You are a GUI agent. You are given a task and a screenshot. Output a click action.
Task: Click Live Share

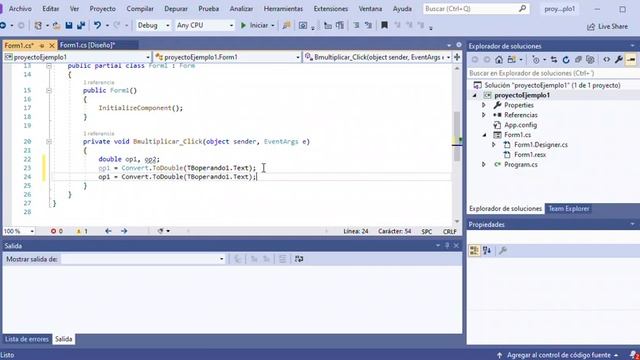(607, 27)
